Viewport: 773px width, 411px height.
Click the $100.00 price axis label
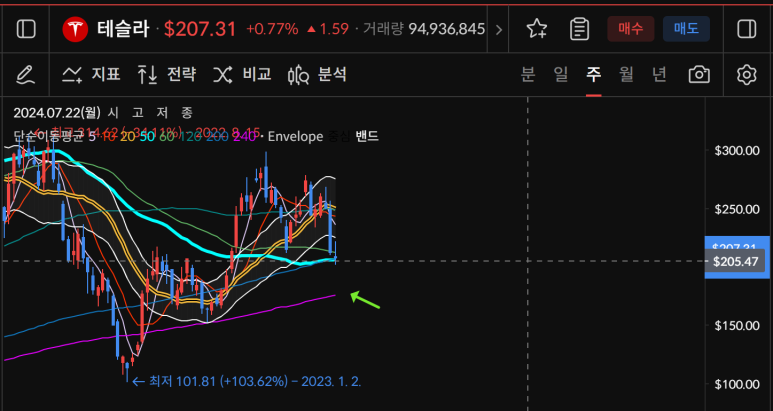coord(737,383)
